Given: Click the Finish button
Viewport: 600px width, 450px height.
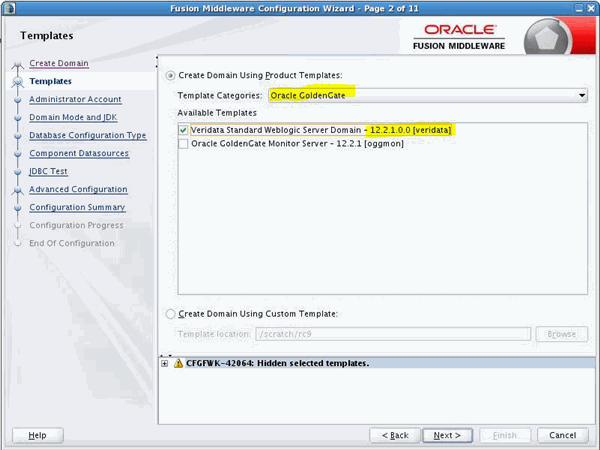Looking at the screenshot, I should click(505, 435).
